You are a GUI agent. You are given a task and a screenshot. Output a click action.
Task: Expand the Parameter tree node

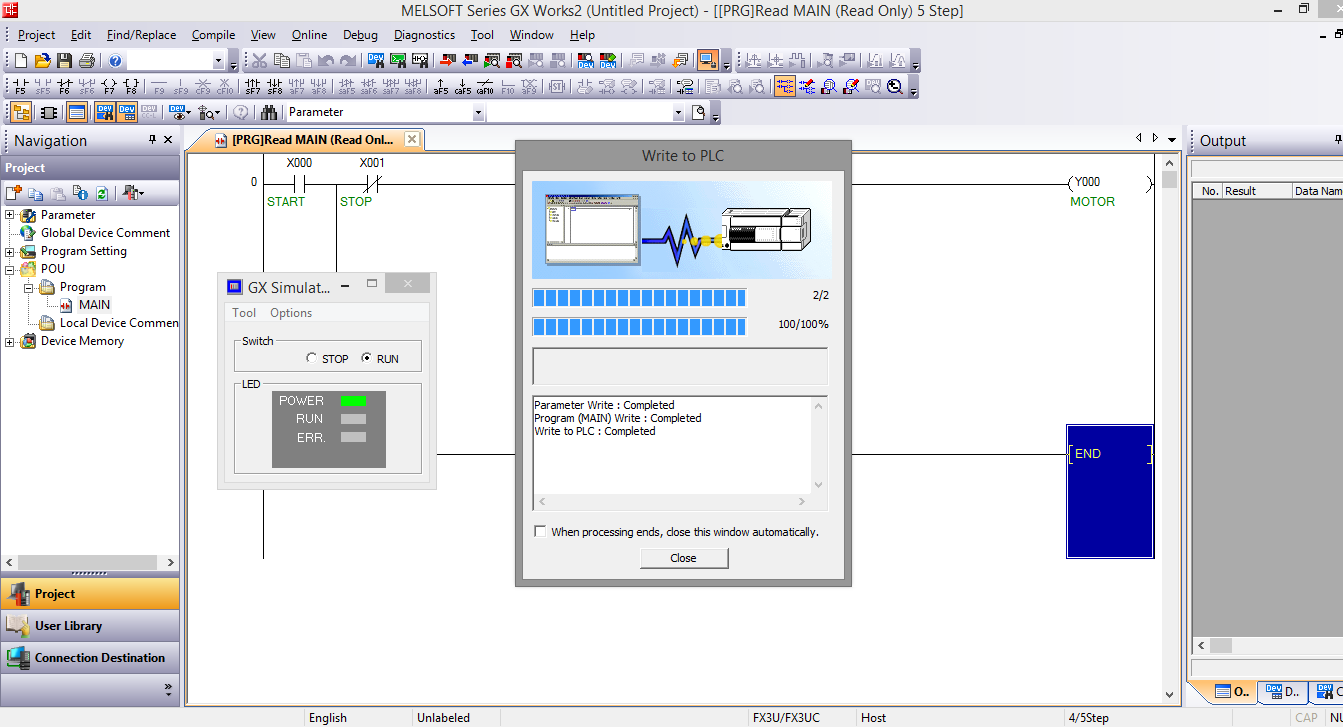(10, 215)
